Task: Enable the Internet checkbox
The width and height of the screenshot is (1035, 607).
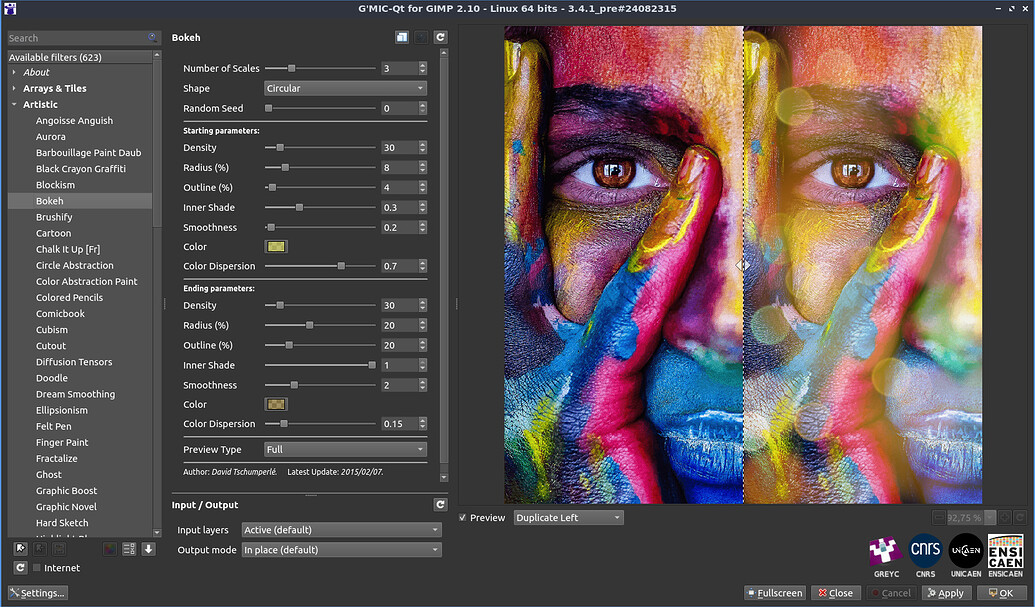Action: (37, 568)
